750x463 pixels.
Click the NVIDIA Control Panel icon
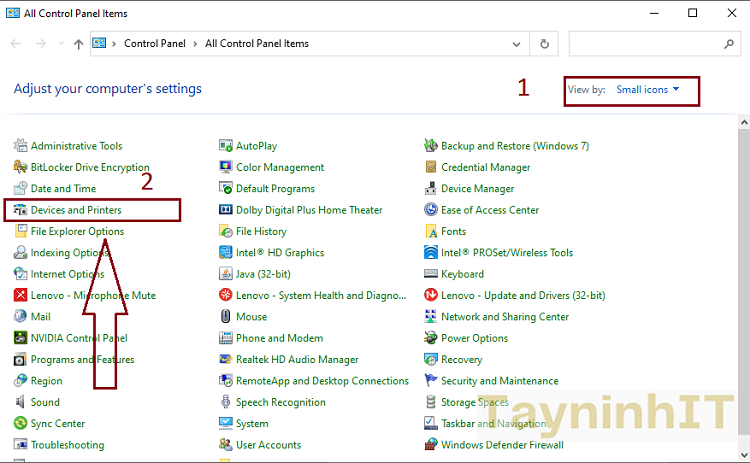click(x=20, y=338)
